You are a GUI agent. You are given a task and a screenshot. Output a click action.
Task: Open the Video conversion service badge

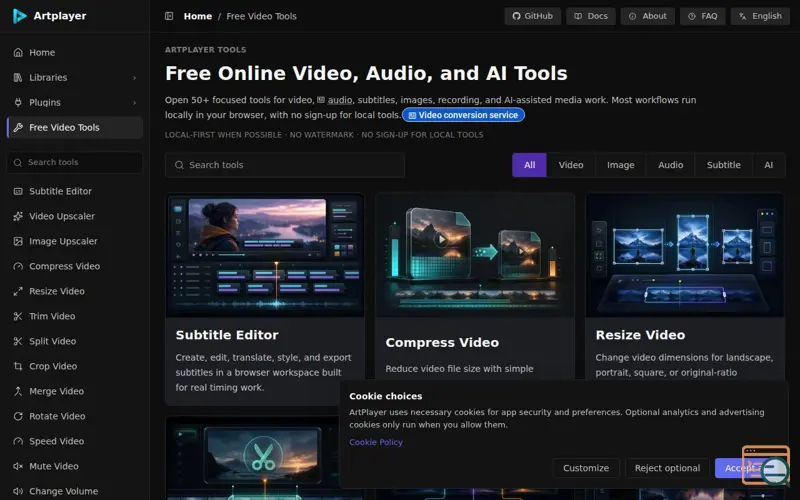click(463, 115)
